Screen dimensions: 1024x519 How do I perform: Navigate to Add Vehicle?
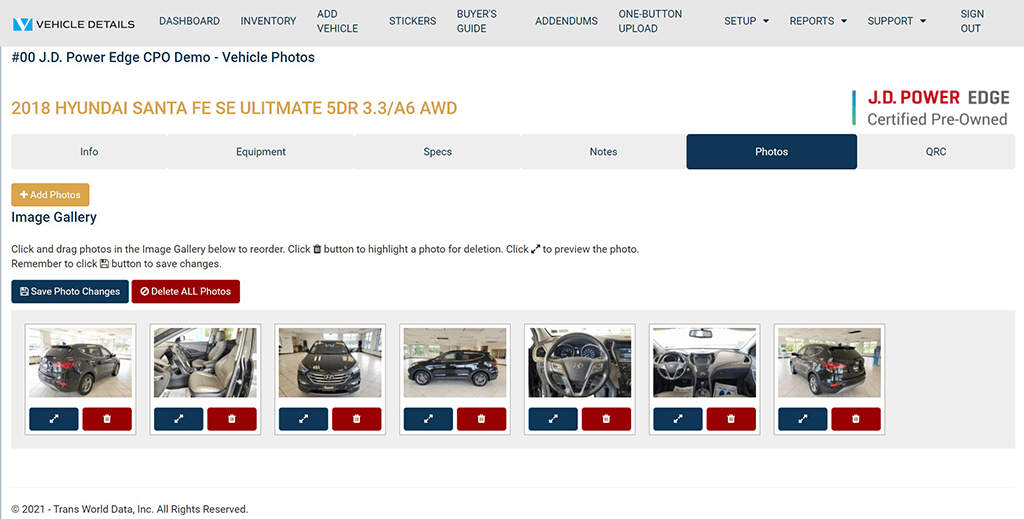point(338,21)
